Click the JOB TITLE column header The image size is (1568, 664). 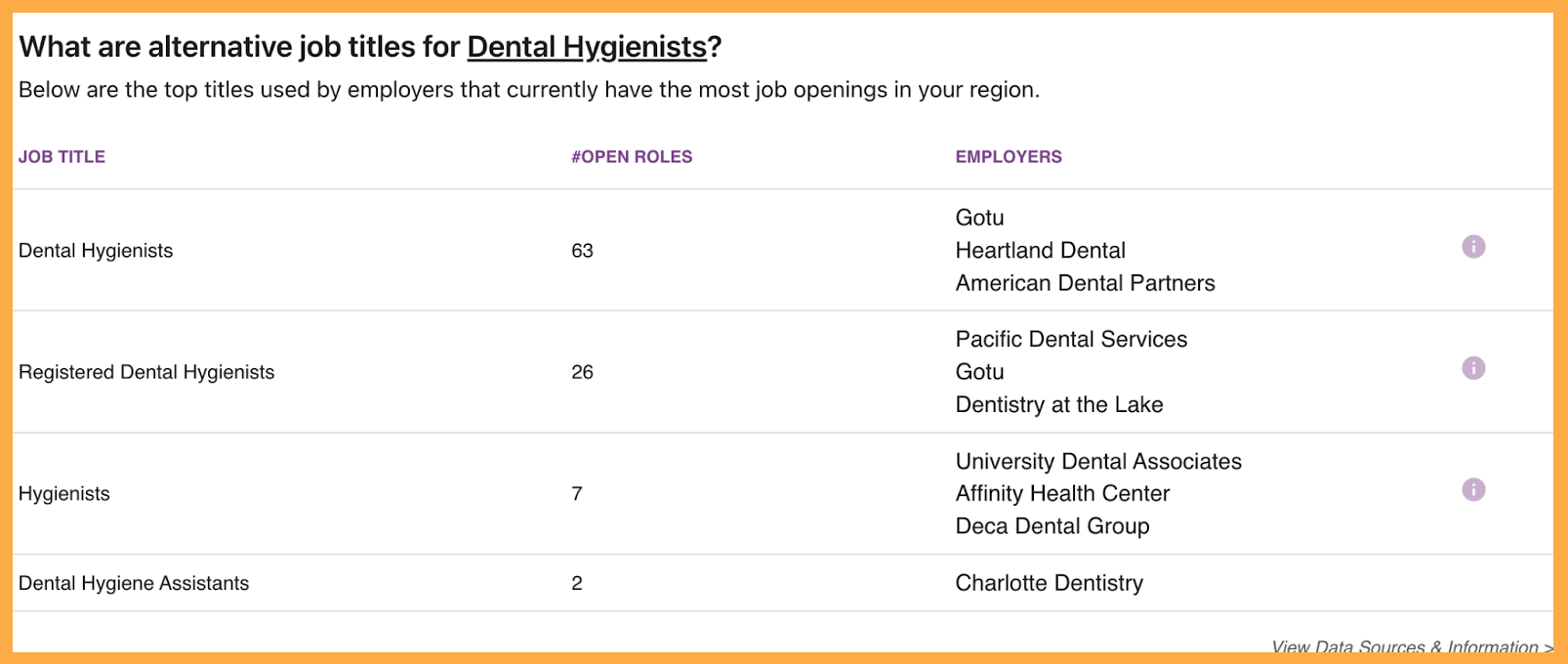click(62, 156)
